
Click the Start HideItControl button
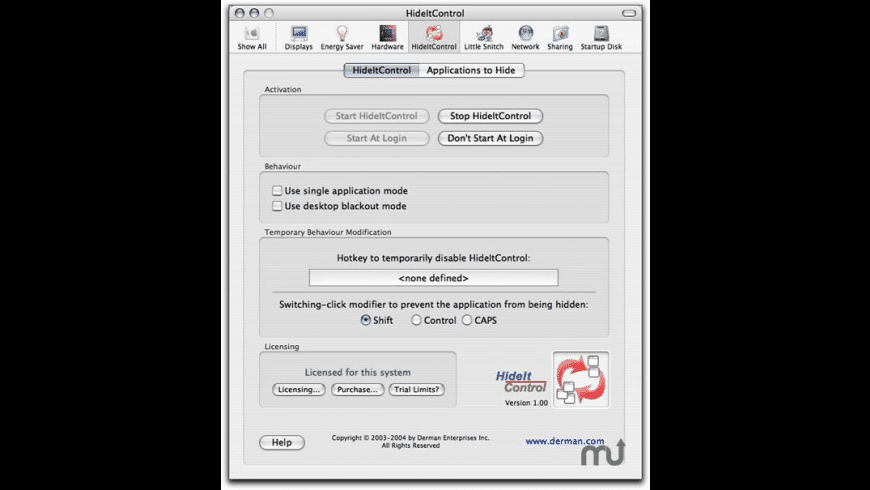[x=377, y=116]
